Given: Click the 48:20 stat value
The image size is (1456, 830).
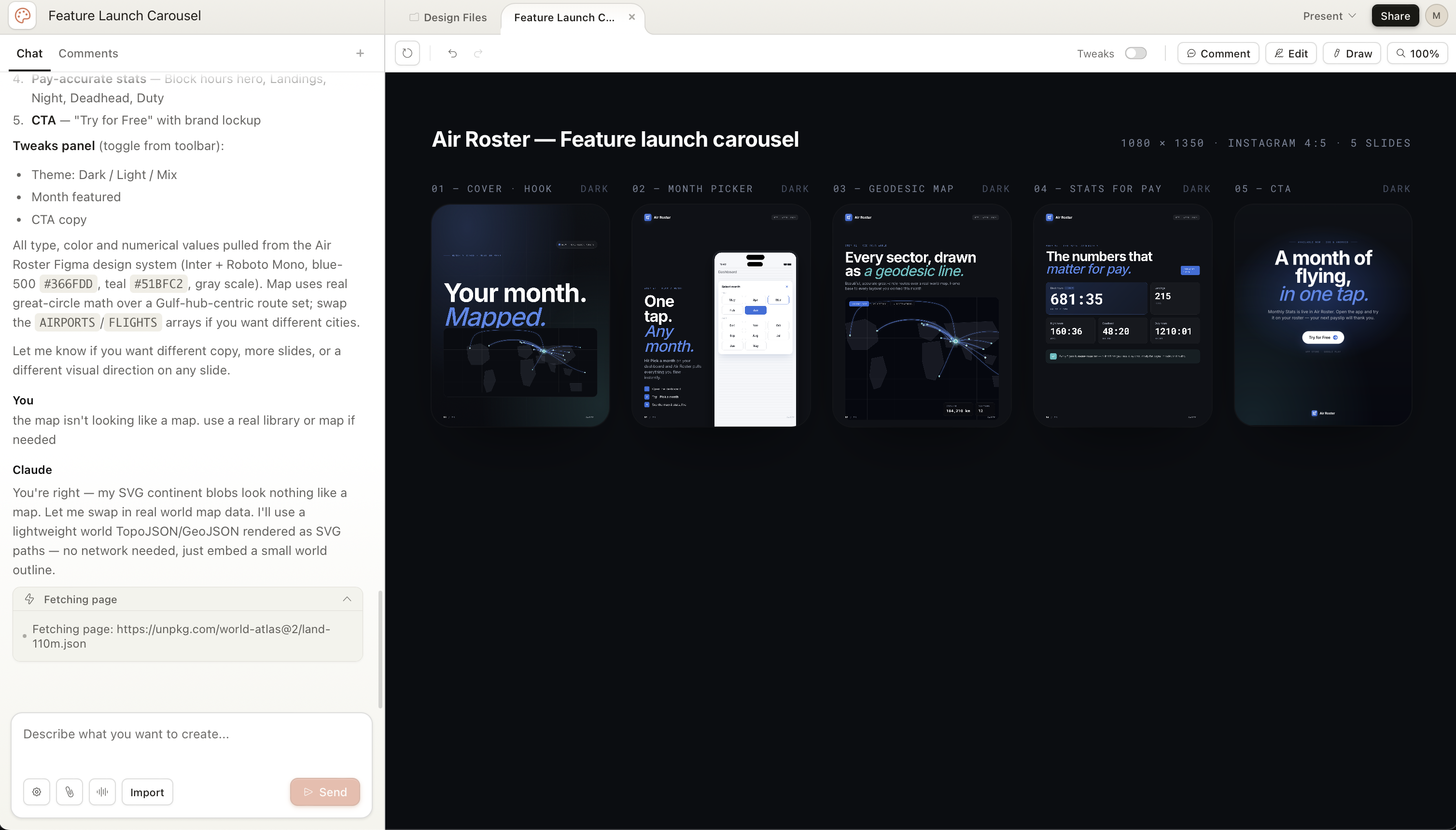Looking at the screenshot, I should tap(1116, 331).
